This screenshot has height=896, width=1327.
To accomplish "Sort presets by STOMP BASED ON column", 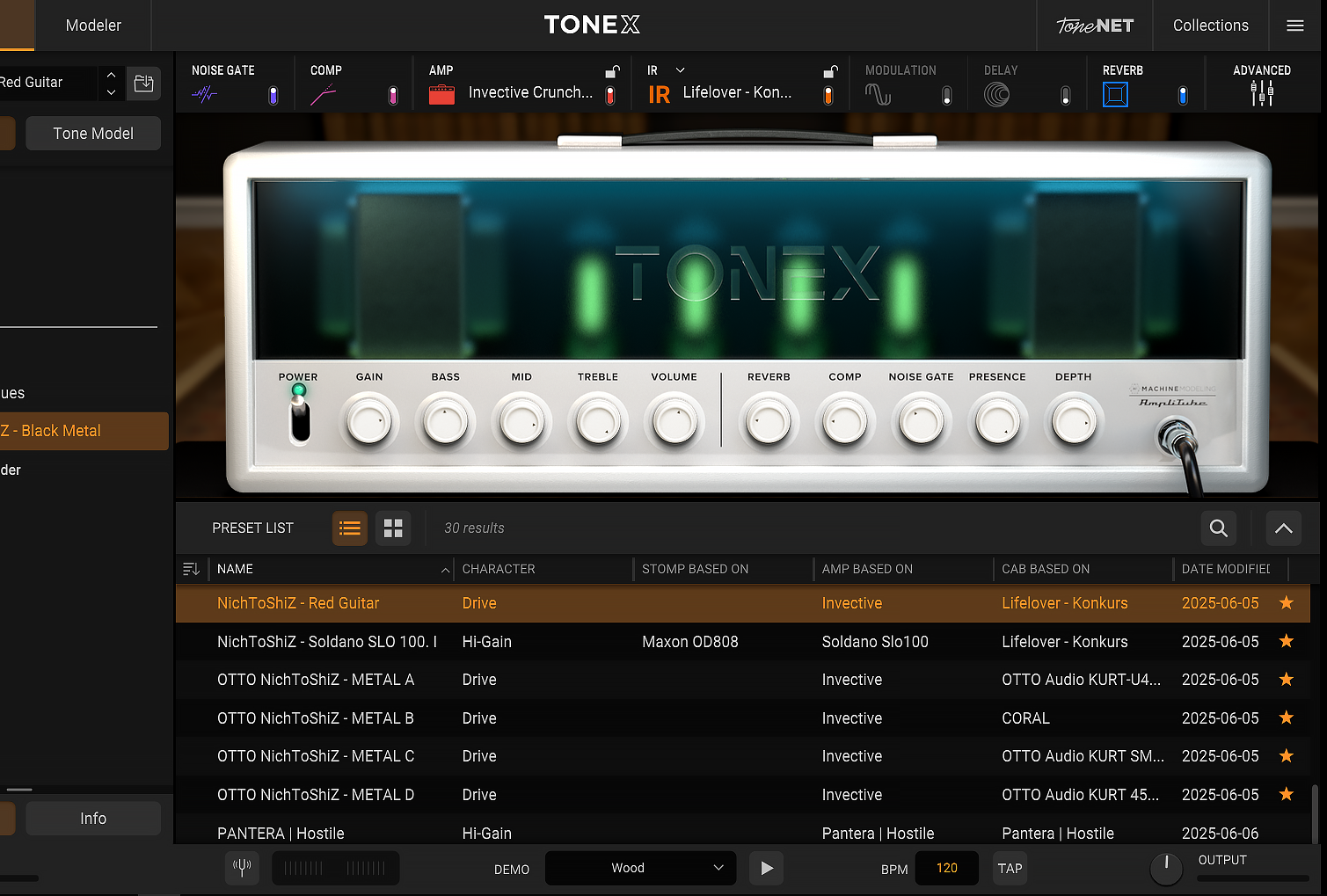I will click(x=723, y=569).
